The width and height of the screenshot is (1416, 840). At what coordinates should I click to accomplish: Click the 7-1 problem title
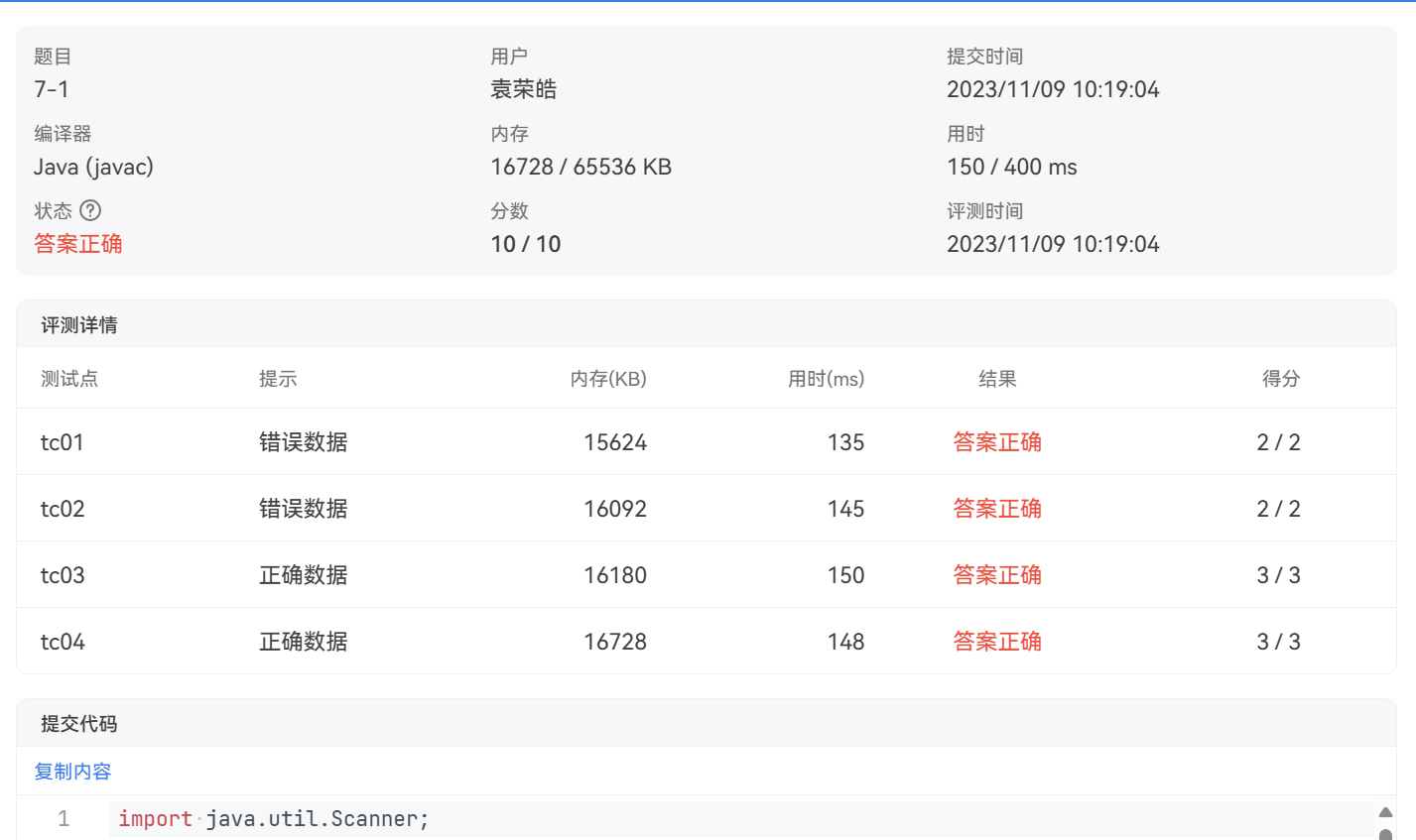pos(52,89)
